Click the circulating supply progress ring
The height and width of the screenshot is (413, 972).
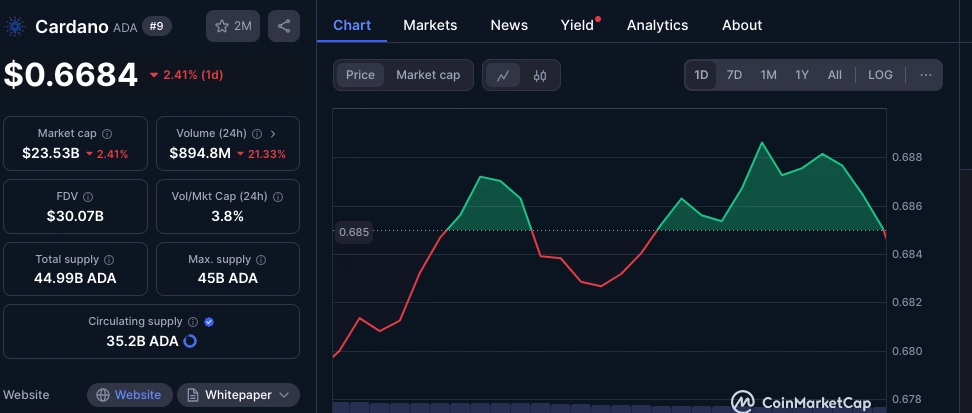tap(190, 341)
